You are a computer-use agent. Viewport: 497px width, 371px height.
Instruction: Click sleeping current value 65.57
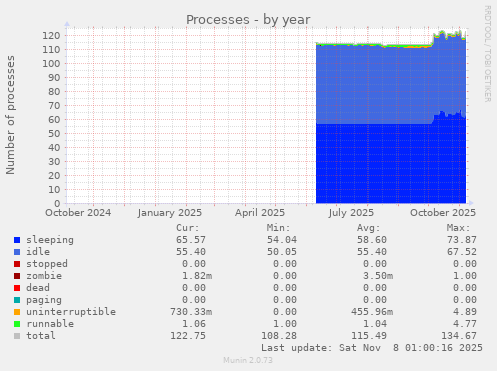click(x=191, y=240)
